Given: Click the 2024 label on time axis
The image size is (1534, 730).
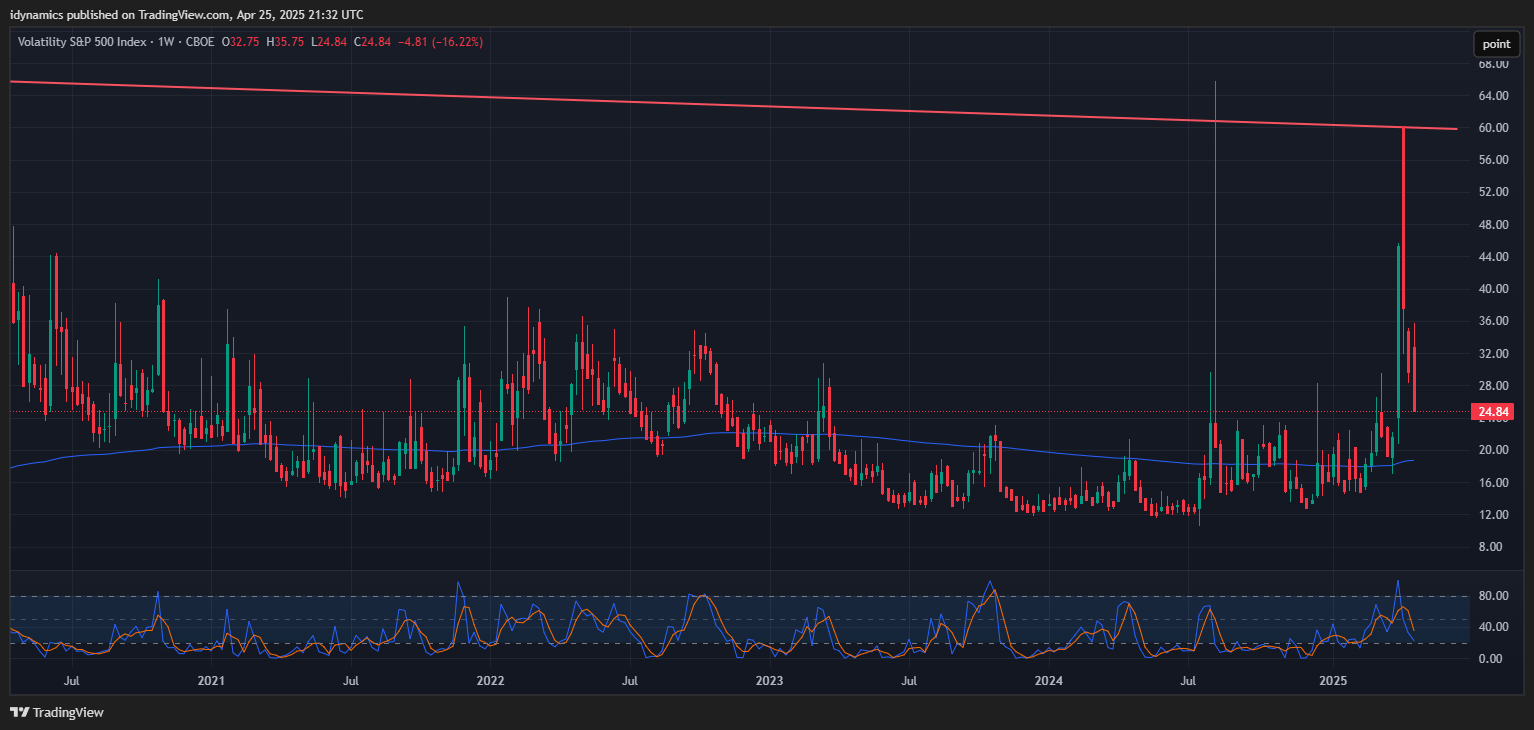Looking at the screenshot, I should [x=1048, y=681].
